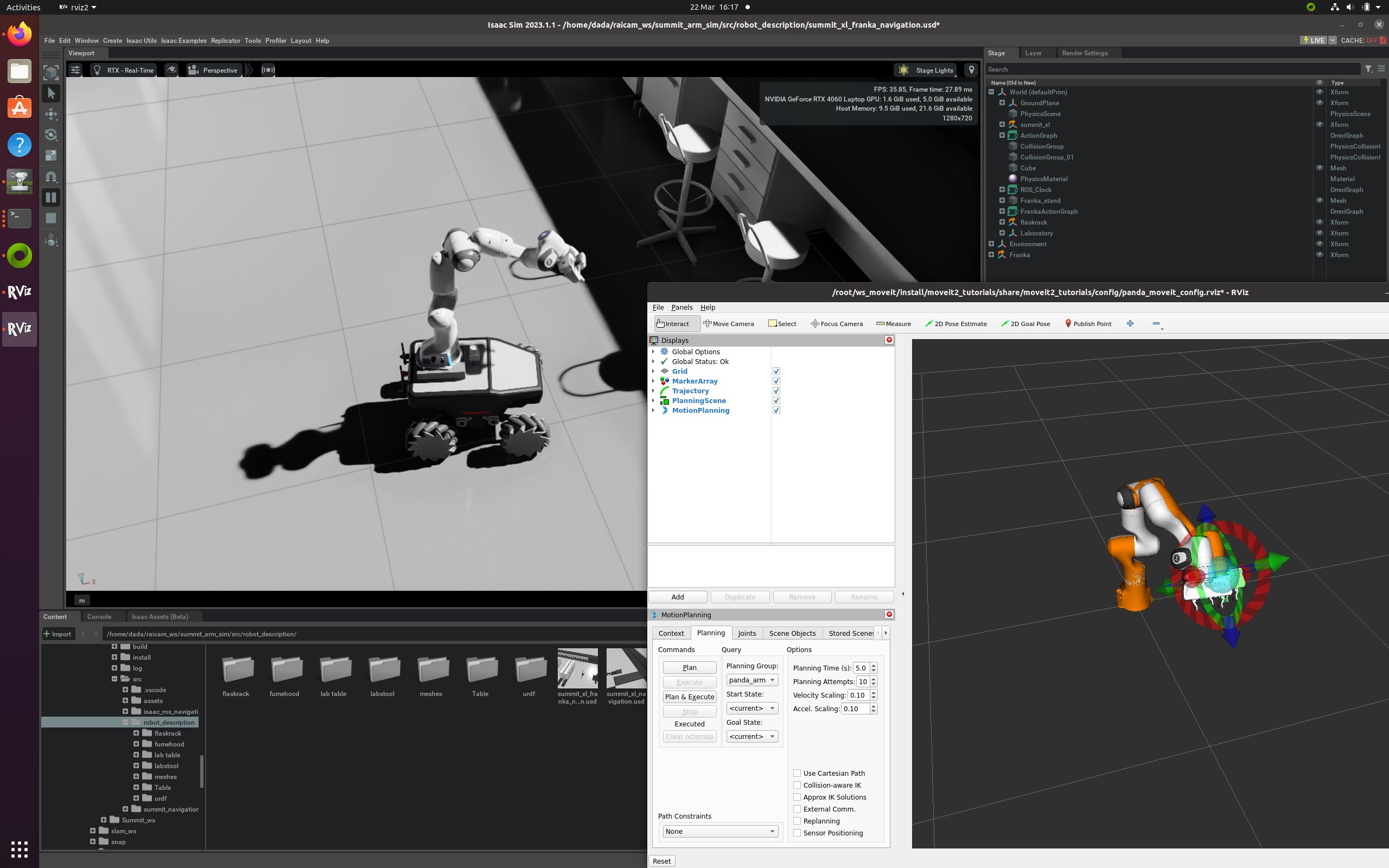Click the viewport streaming broadcast icon
1389x868 pixels.
[268, 70]
